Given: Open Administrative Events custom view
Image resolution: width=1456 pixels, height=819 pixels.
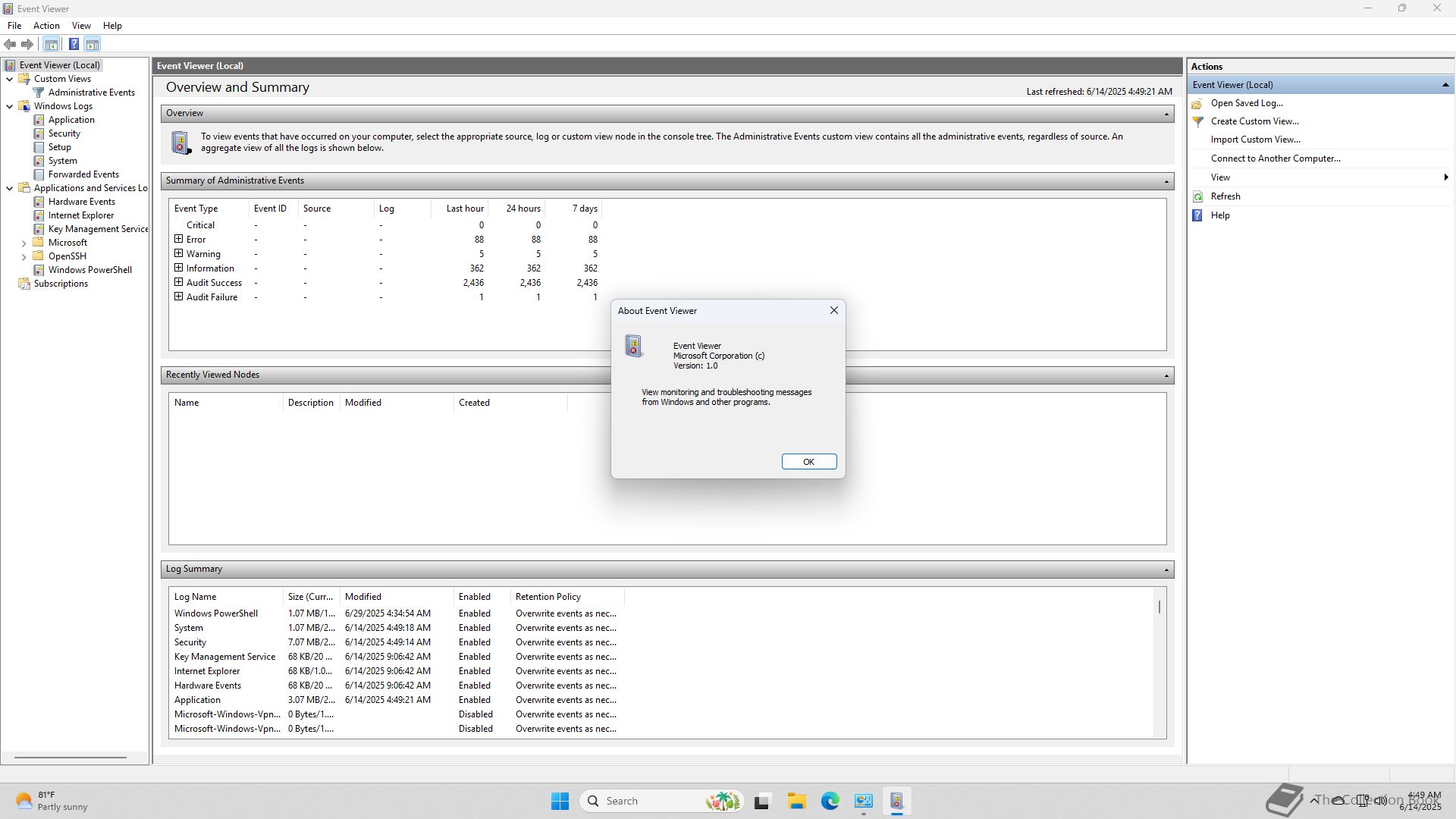Looking at the screenshot, I should coord(91,93).
